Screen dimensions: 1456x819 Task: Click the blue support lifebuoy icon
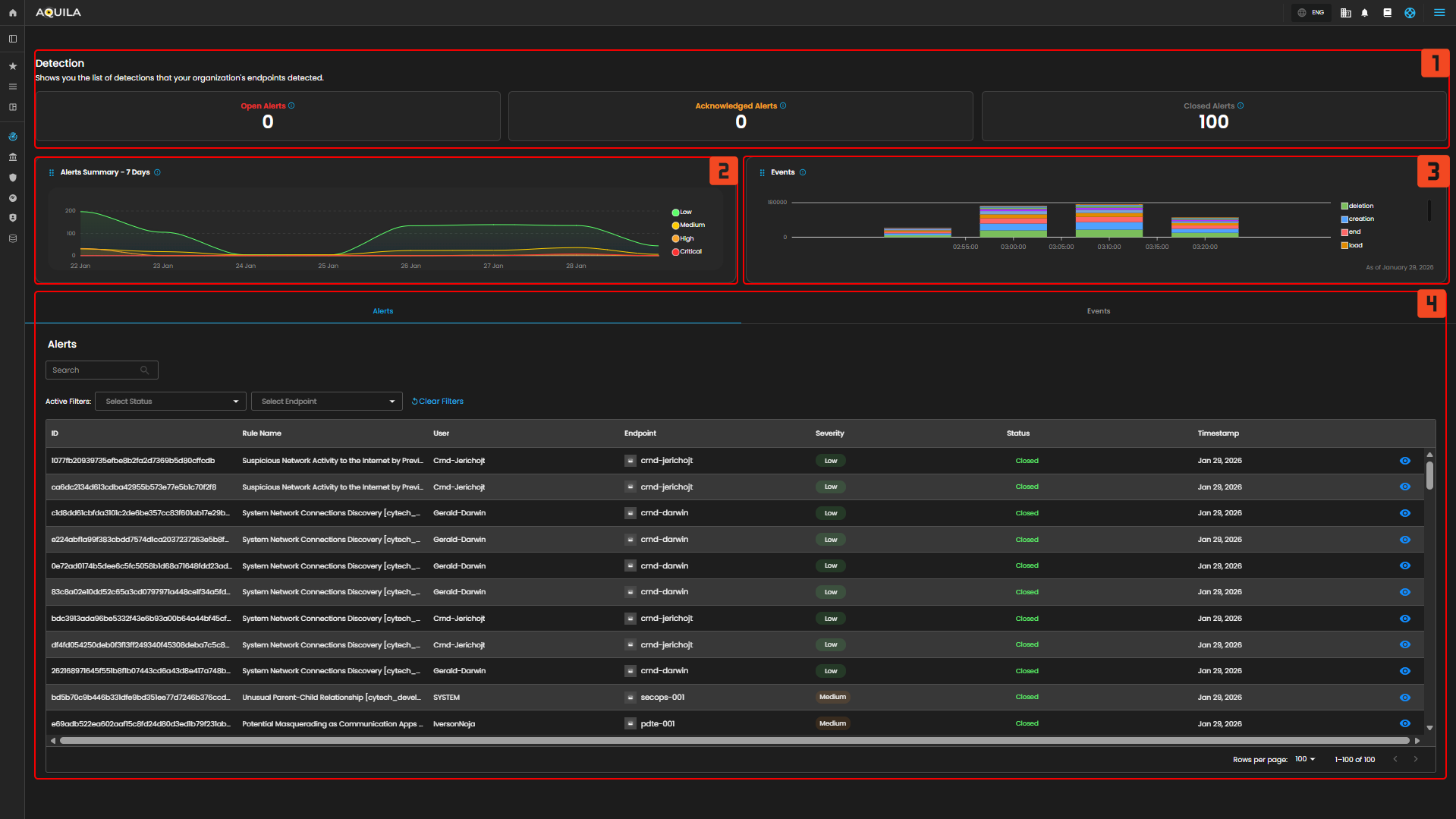(x=1409, y=13)
